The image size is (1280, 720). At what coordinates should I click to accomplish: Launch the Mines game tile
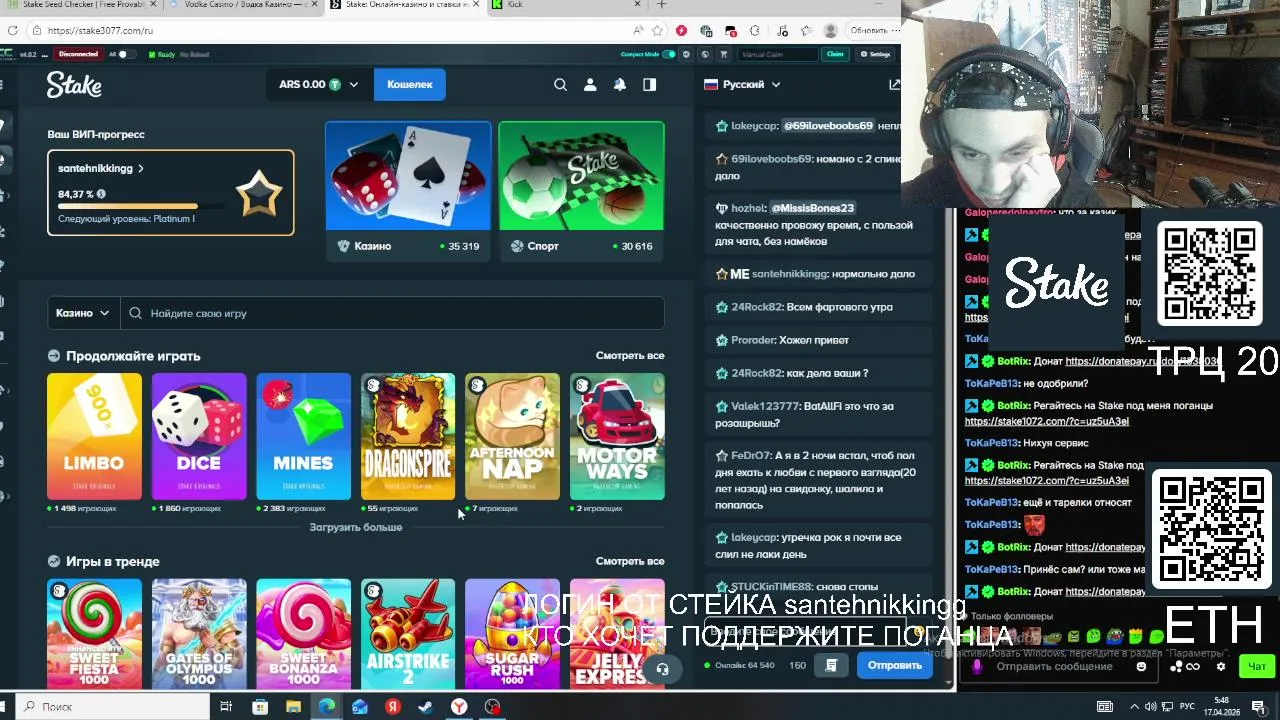click(x=303, y=436)
